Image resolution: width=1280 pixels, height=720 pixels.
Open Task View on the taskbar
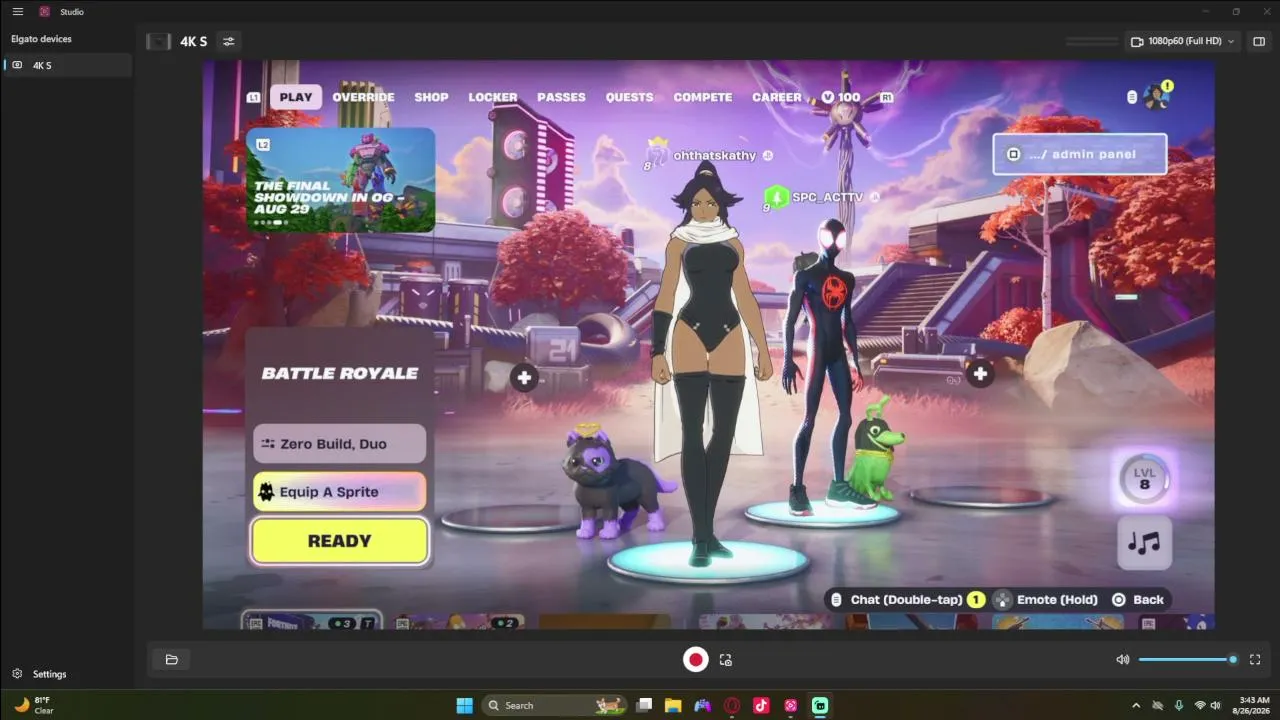click(x=645, y=705)
